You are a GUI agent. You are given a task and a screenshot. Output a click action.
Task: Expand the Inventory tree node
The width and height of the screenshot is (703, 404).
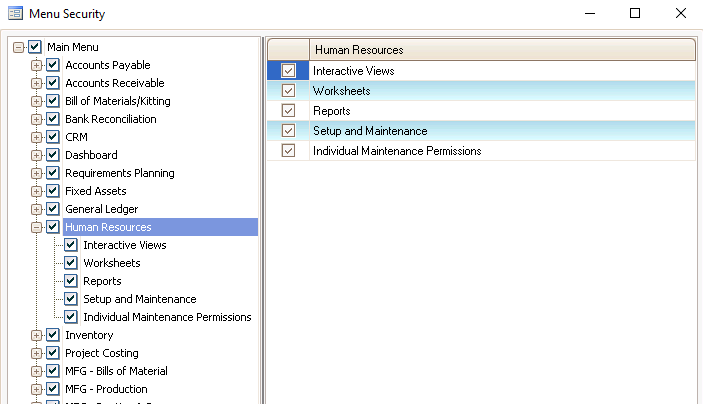[x=37, y=335]
